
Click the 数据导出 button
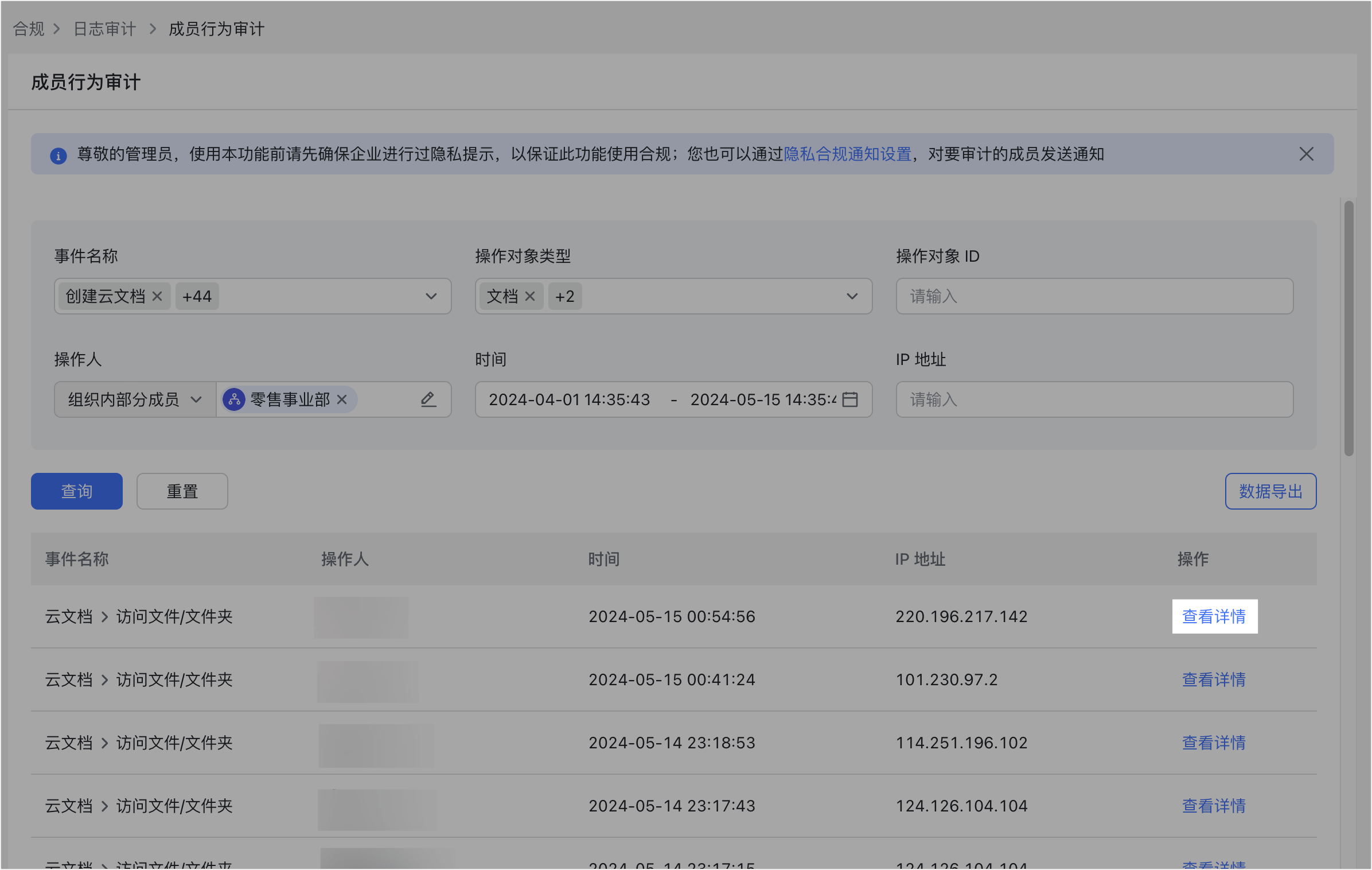pos(1270,491)
